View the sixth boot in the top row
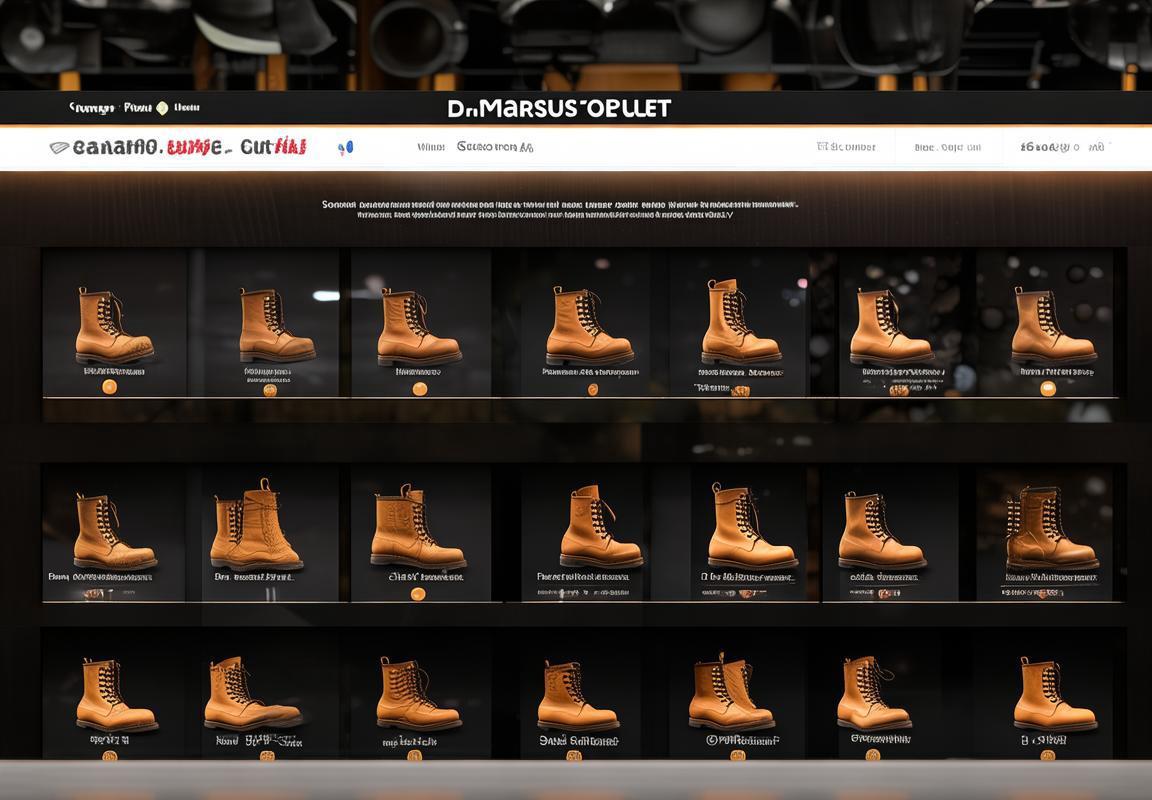 (x=891, y=326)
